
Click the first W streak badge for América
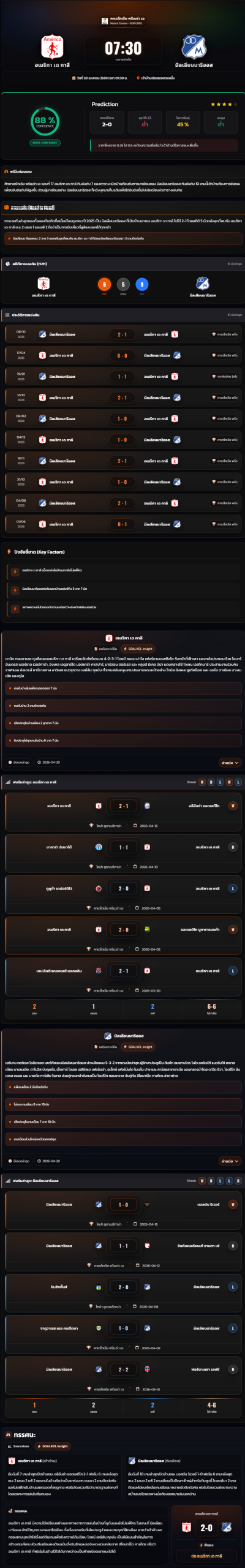(x=202, y=782)
